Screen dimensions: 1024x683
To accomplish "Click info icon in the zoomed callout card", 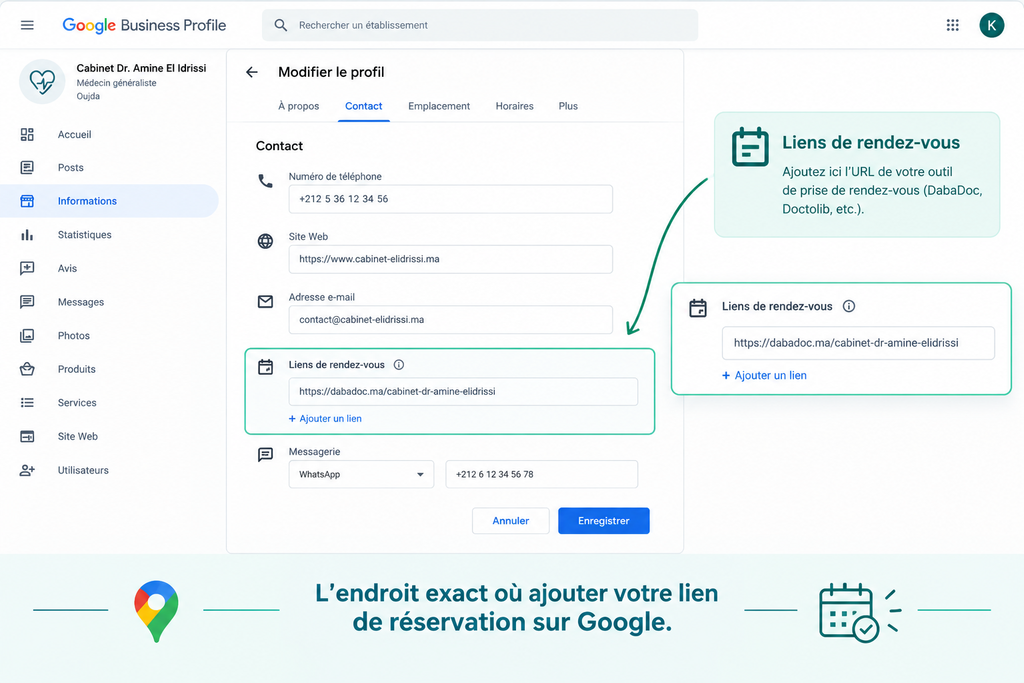I will 848,306.
